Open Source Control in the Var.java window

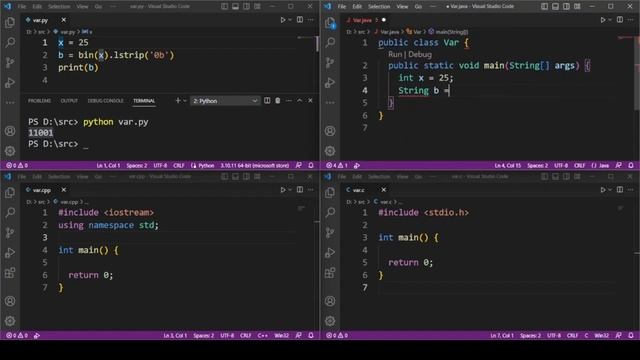point(330,62)
